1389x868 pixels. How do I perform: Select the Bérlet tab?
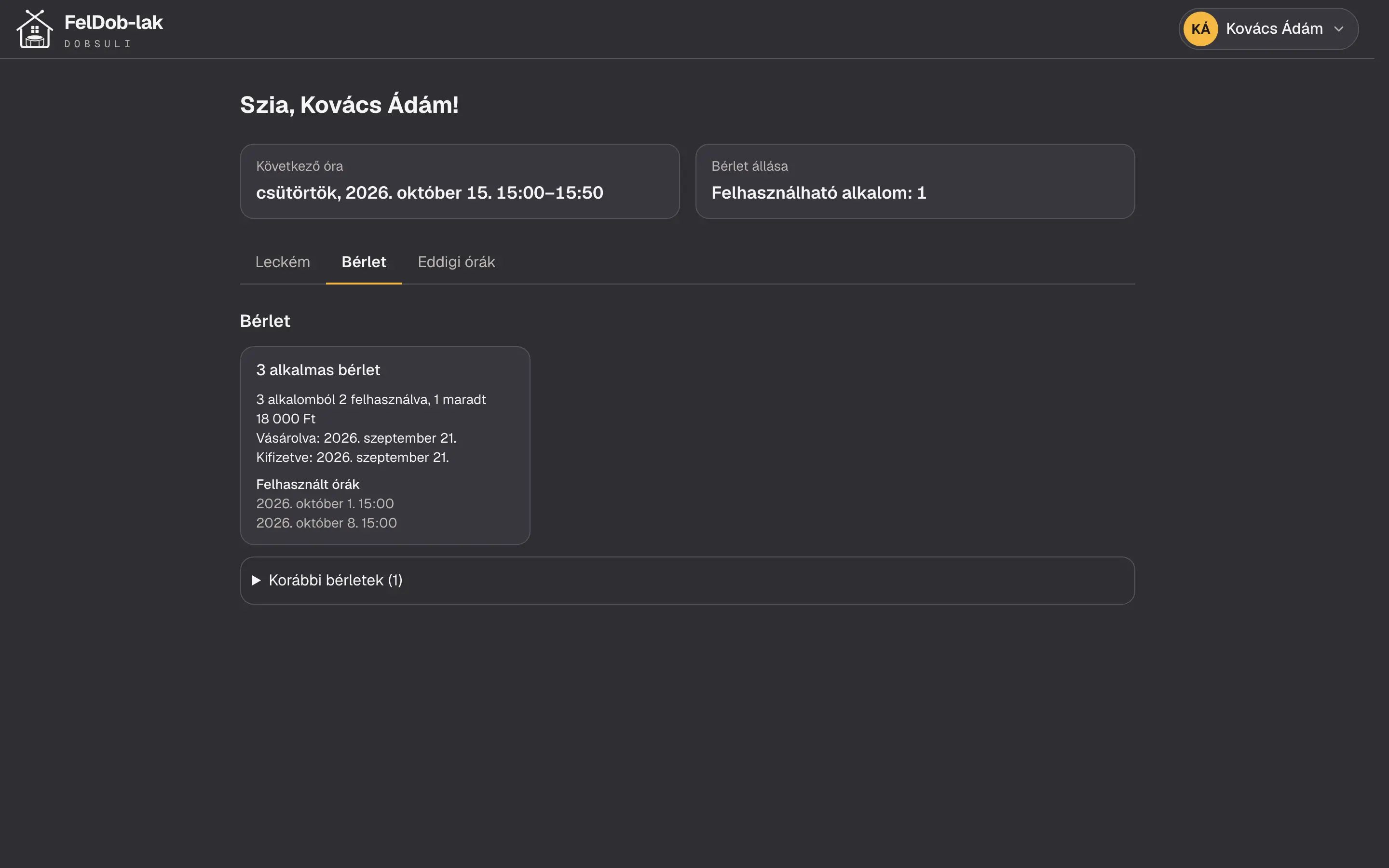[x=364, y=262]
